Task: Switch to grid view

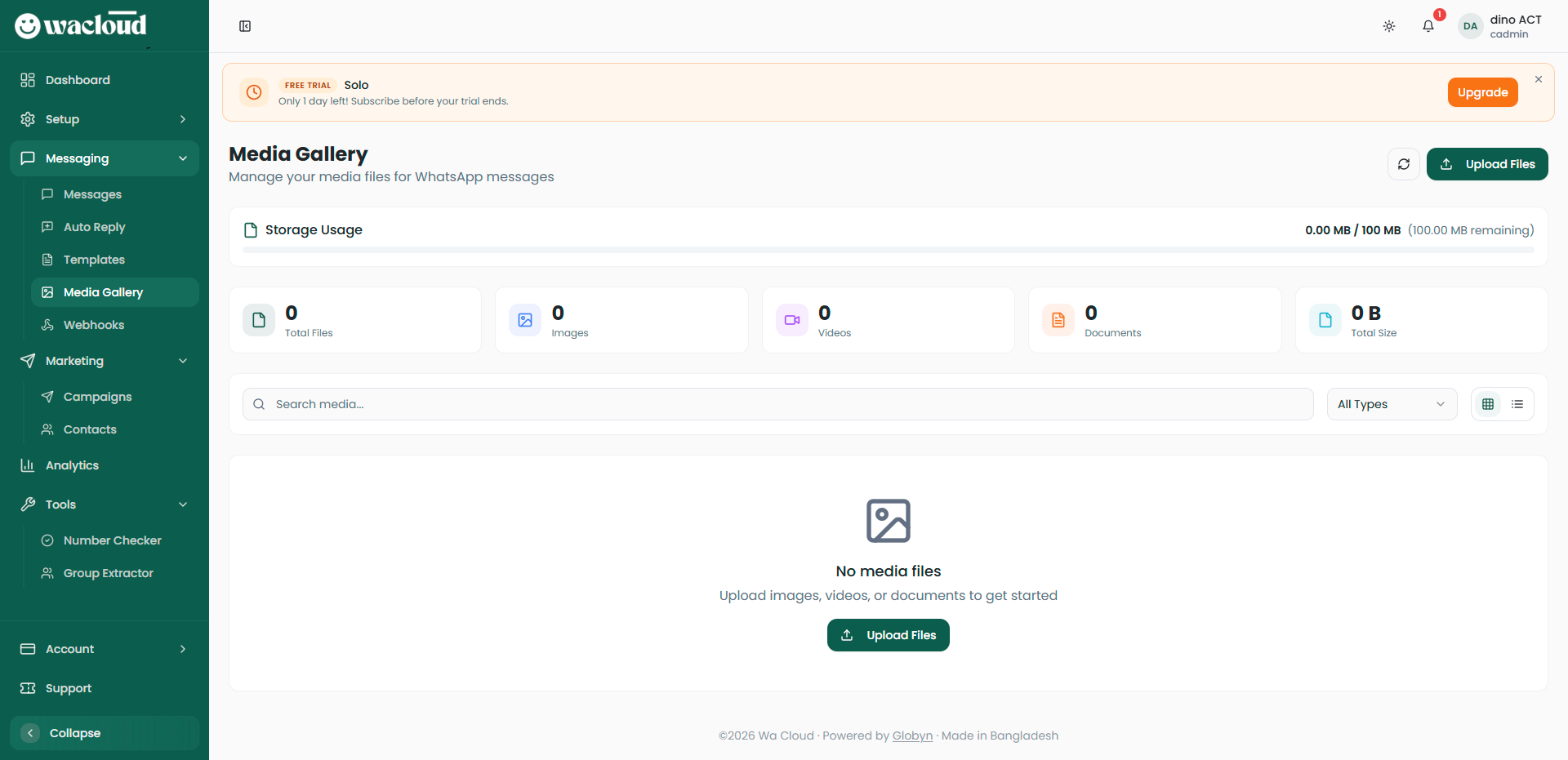Action: pos(1487,404)
